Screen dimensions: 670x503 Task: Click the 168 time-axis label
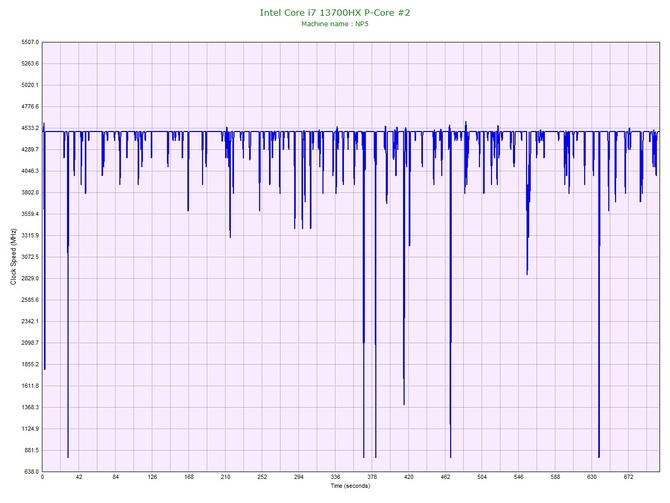point(189,477)
